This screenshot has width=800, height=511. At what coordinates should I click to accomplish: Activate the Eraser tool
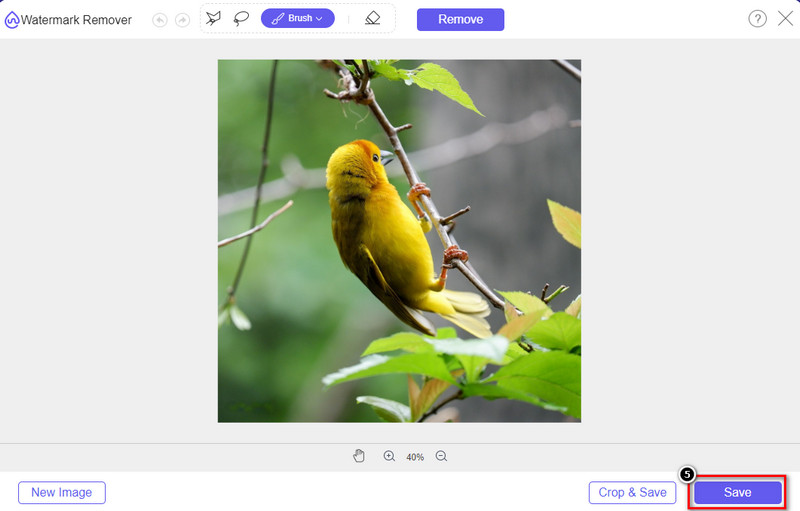tap(372, 18)
